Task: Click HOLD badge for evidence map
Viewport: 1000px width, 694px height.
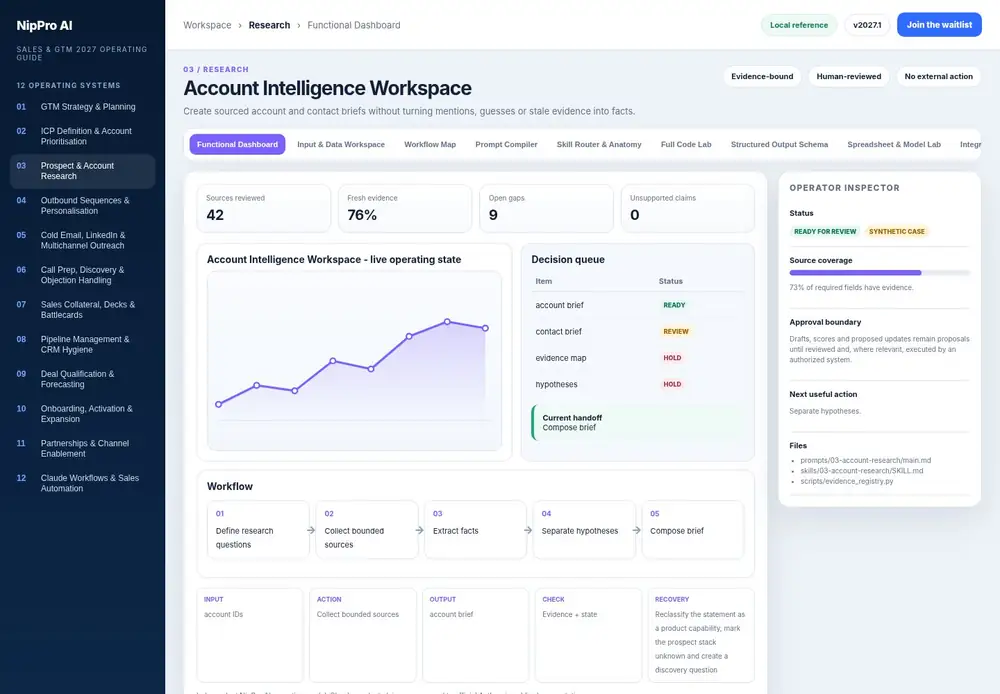Action: (672, 358)
